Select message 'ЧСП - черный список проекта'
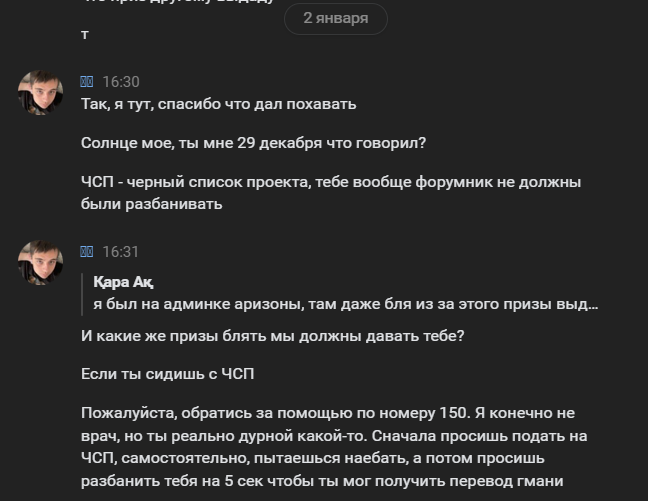This screenshot has height=501, width=648. (x=330, y=183)
